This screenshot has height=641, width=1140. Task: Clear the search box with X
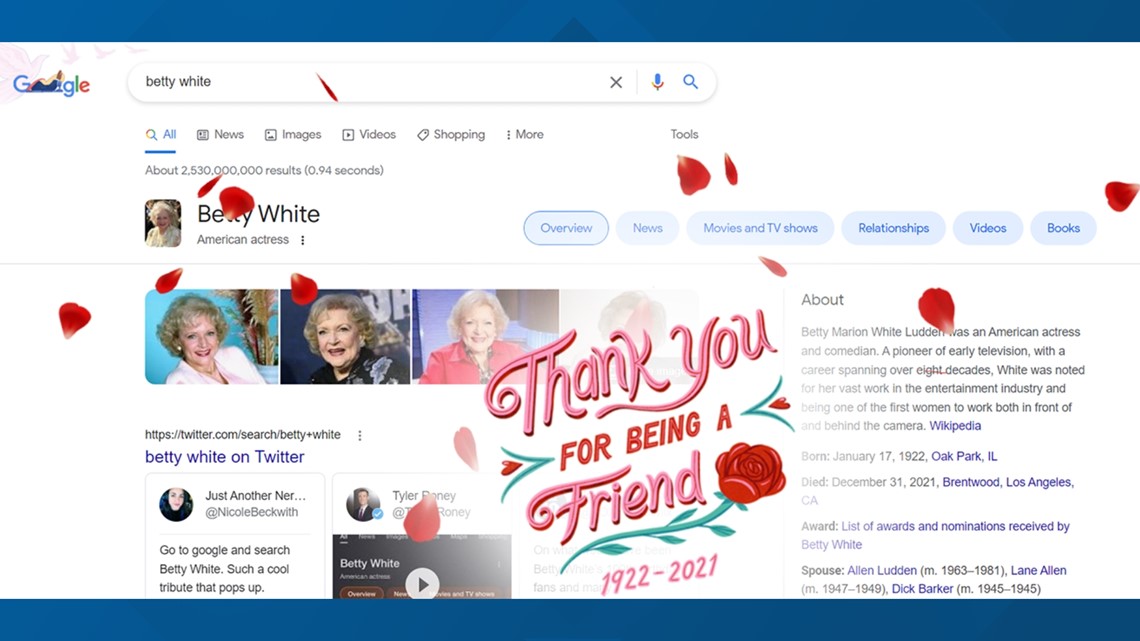tap(616, 82)
